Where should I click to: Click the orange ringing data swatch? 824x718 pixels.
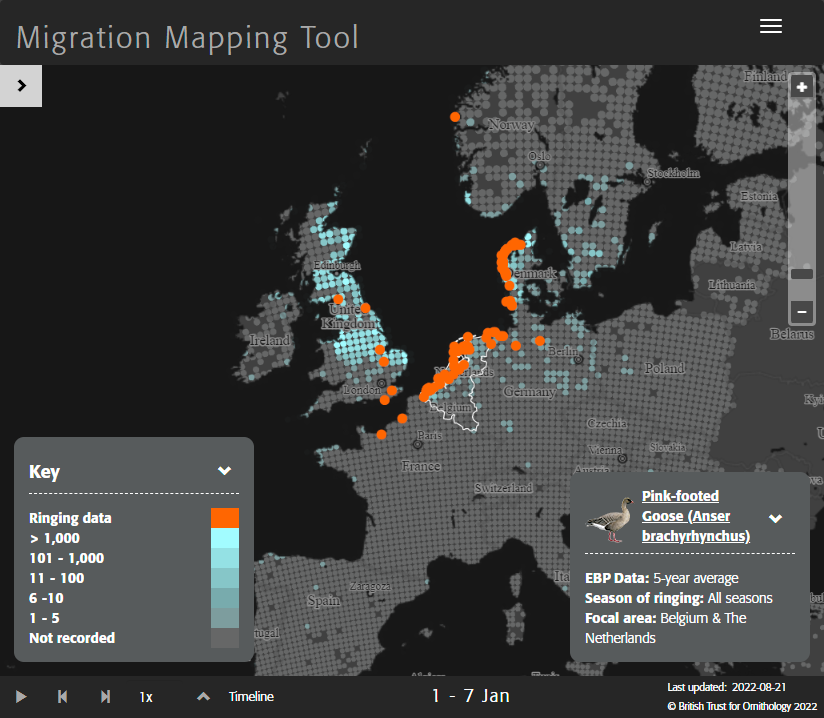(x=225, y=517)
